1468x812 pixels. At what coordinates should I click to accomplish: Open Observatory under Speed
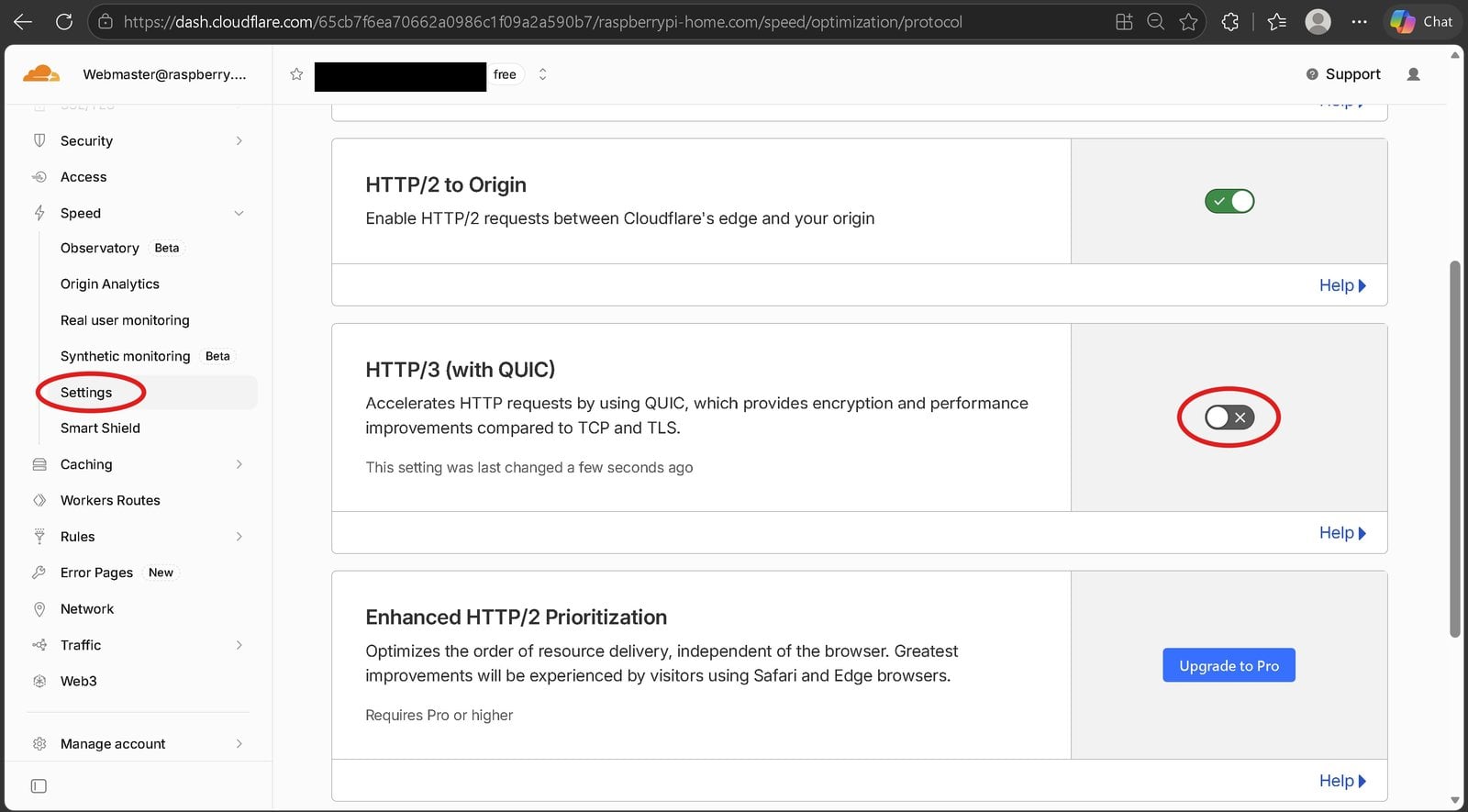point(100,248)
